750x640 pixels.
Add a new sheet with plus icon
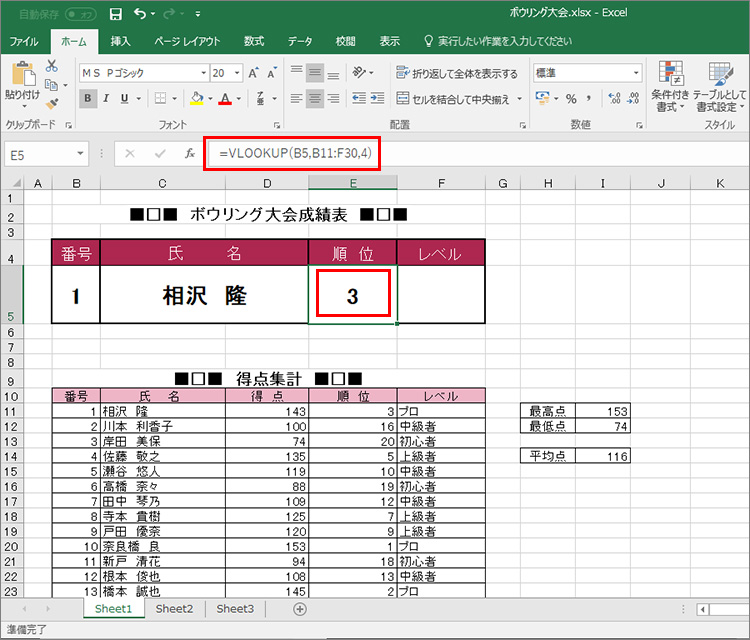pos(299,609)
